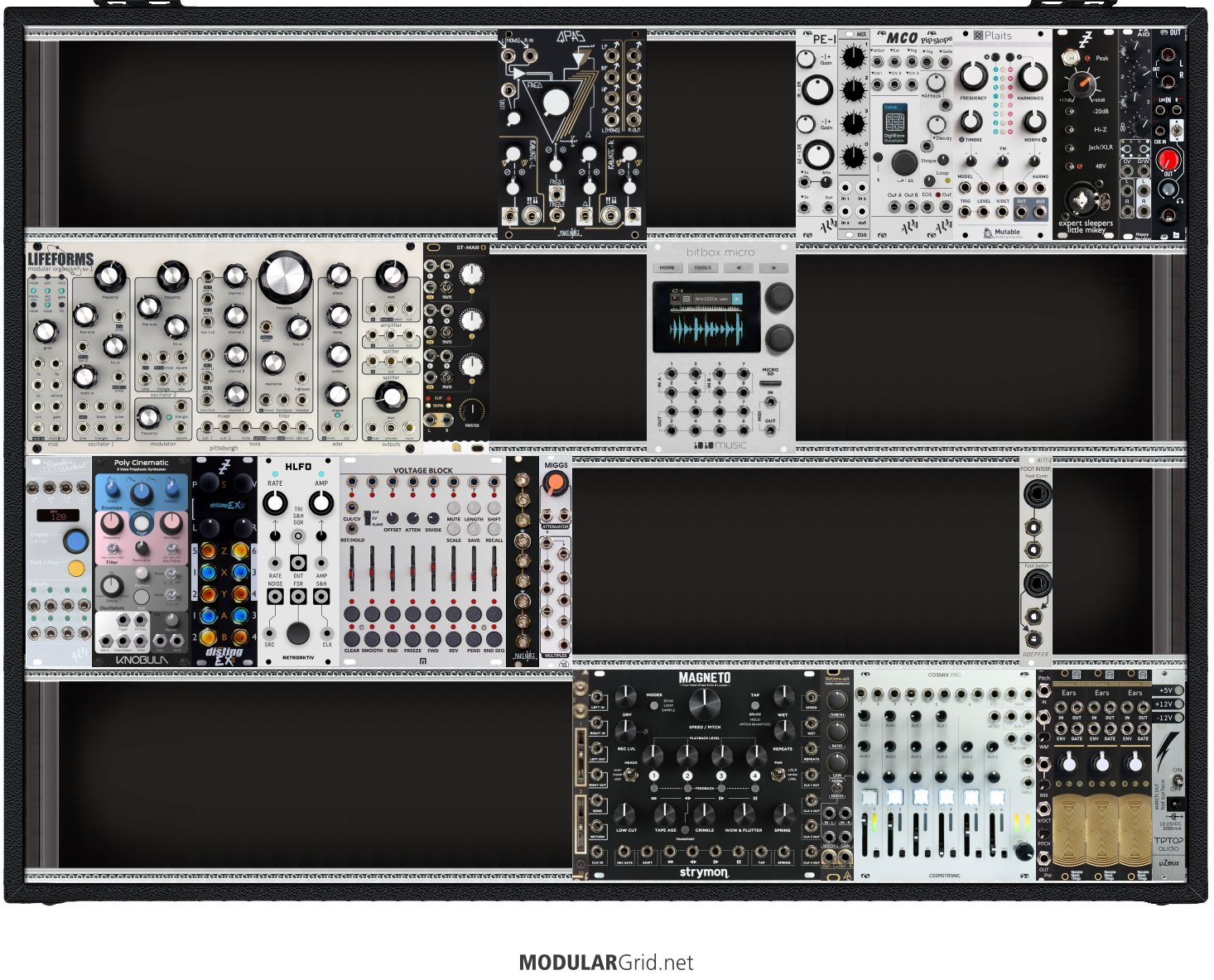The image size is (1214, 980).
Task: Tap the back arrow button on bitbox micro
Action: (738, 268)
